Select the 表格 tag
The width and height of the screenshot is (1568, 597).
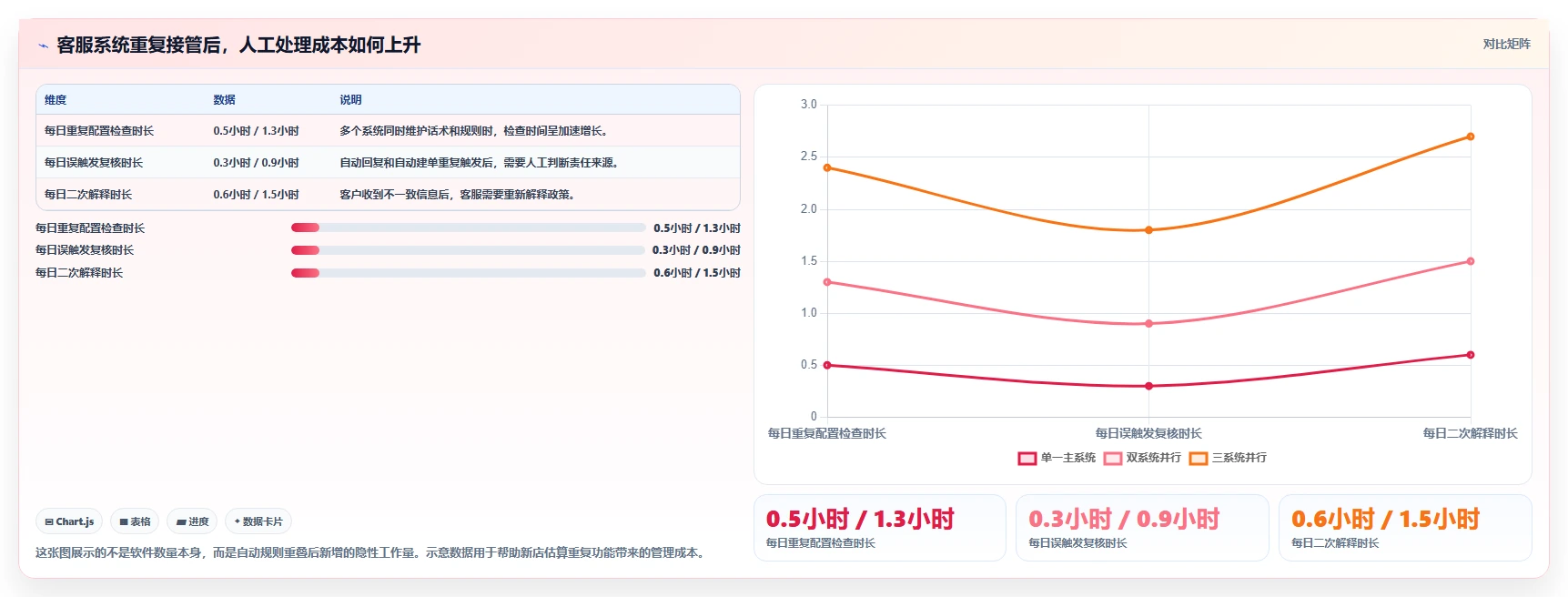point(135,521)
